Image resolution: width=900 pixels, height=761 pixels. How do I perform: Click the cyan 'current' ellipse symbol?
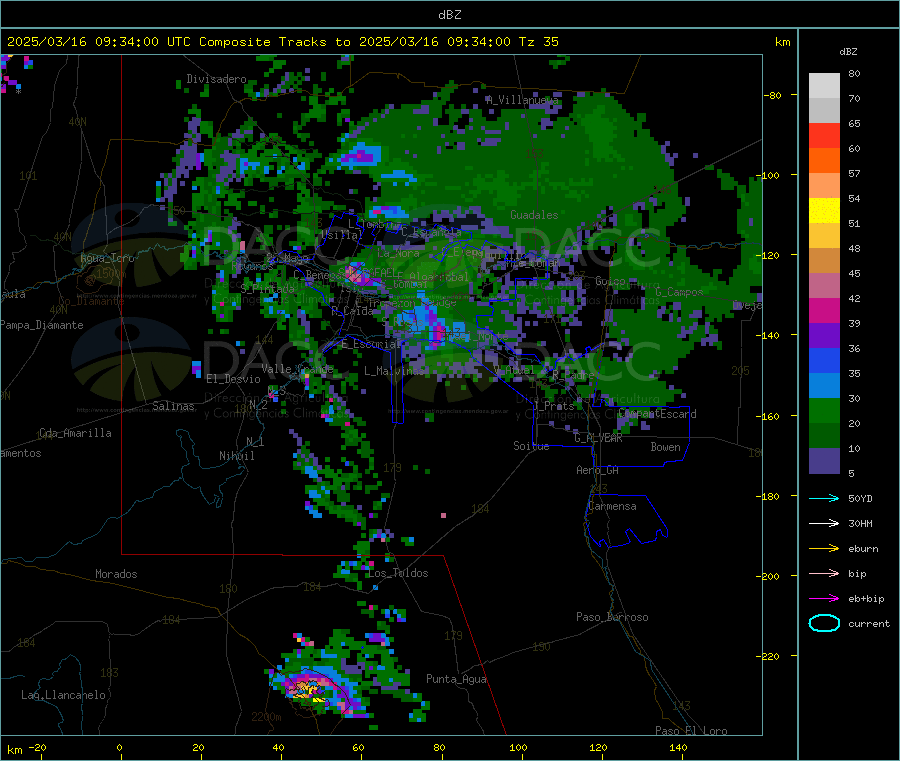[824, 623]
